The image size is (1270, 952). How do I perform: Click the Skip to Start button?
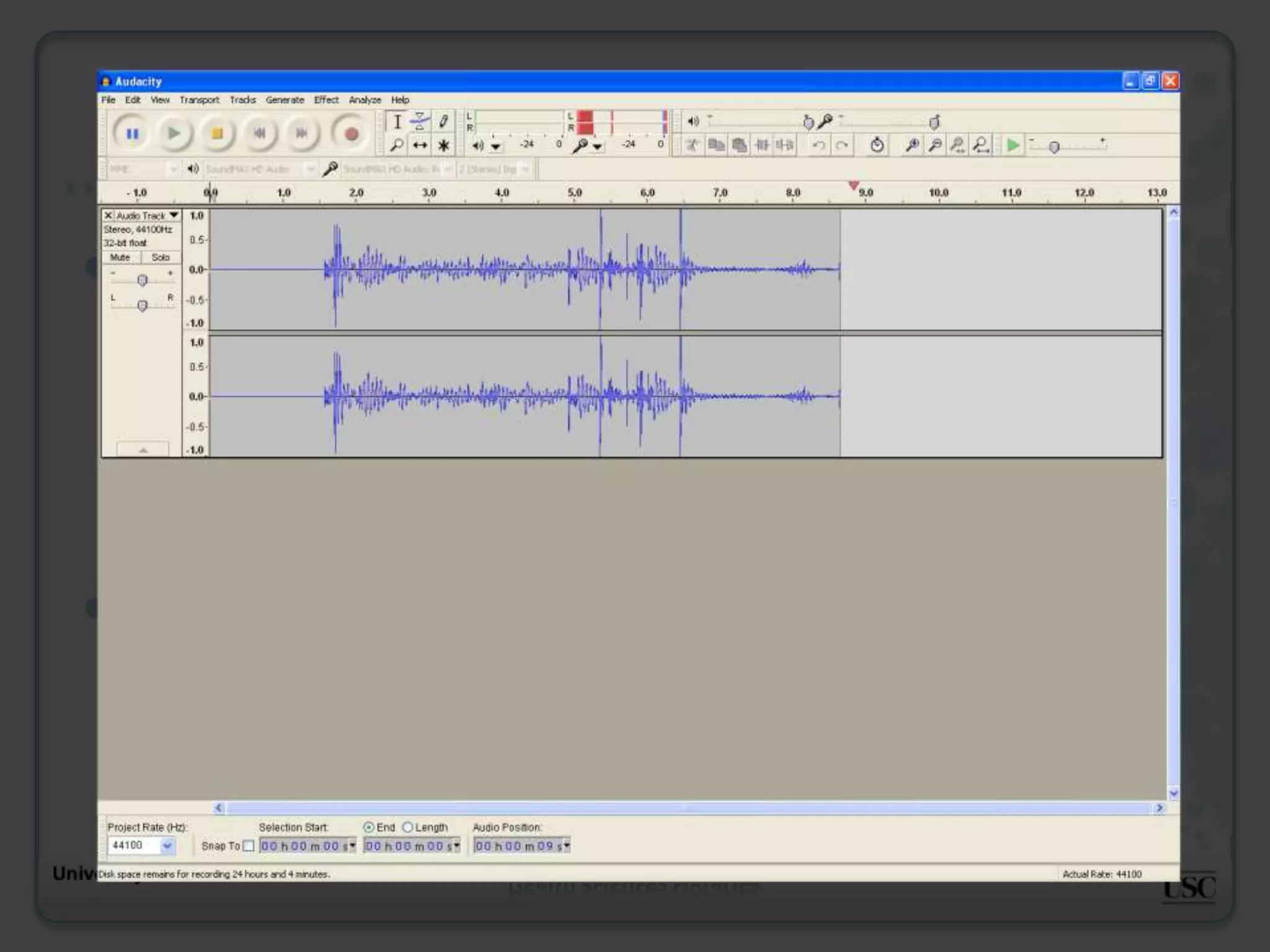click(x=259, y=133)
